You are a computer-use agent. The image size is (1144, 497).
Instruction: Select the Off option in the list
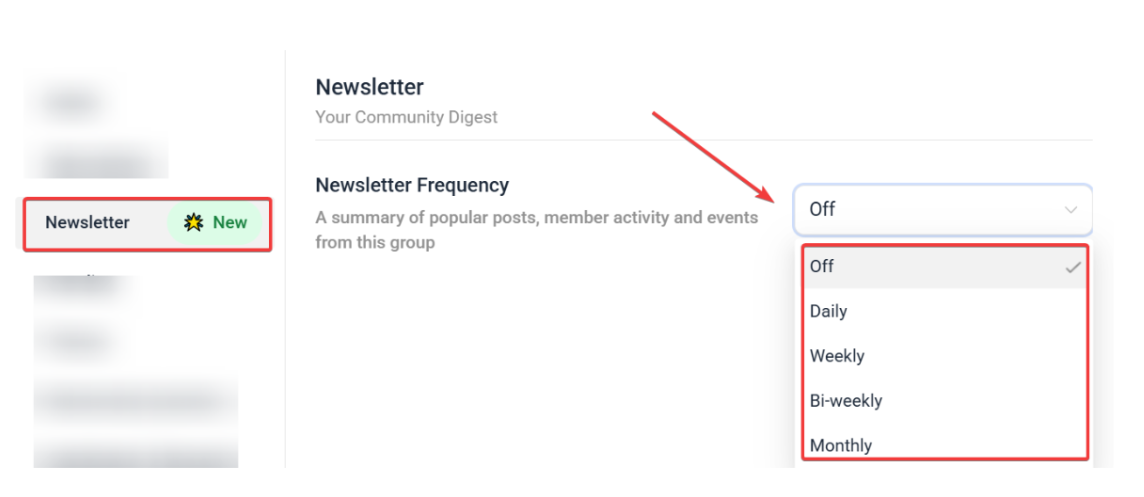[x=822, y=266]
